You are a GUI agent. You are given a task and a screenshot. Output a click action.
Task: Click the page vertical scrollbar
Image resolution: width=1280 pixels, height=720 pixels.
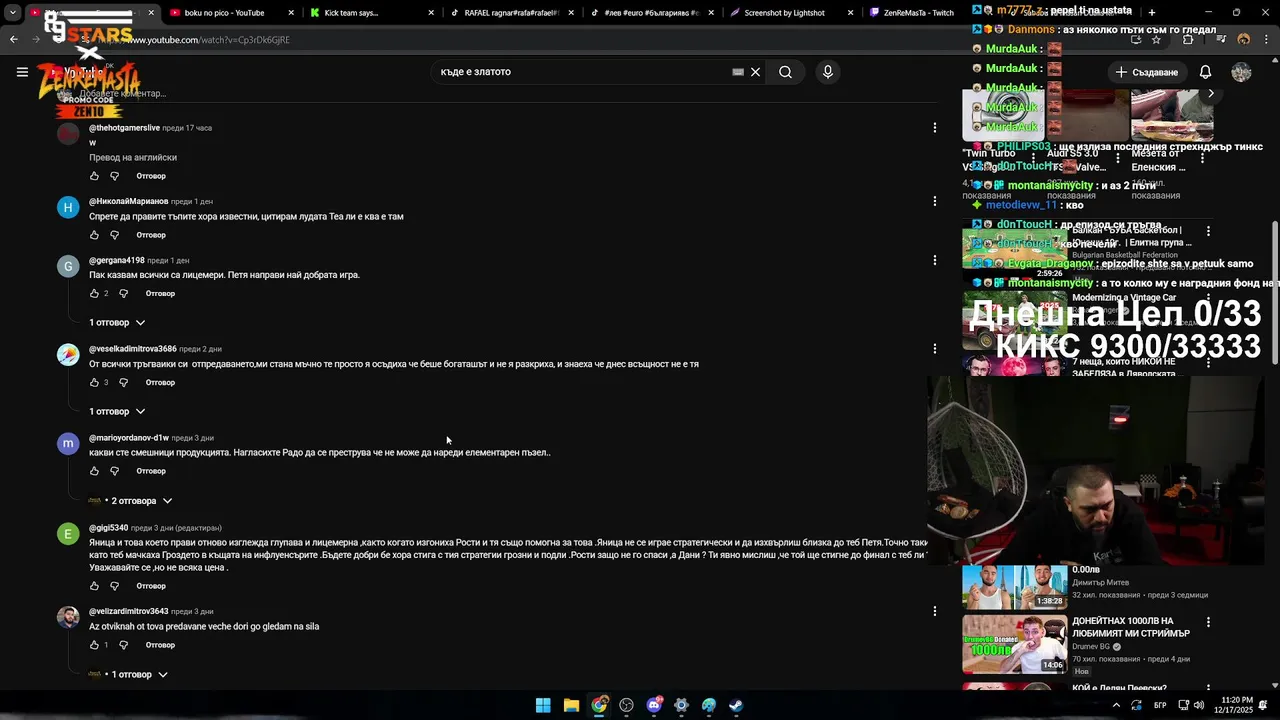point(1274,290)
